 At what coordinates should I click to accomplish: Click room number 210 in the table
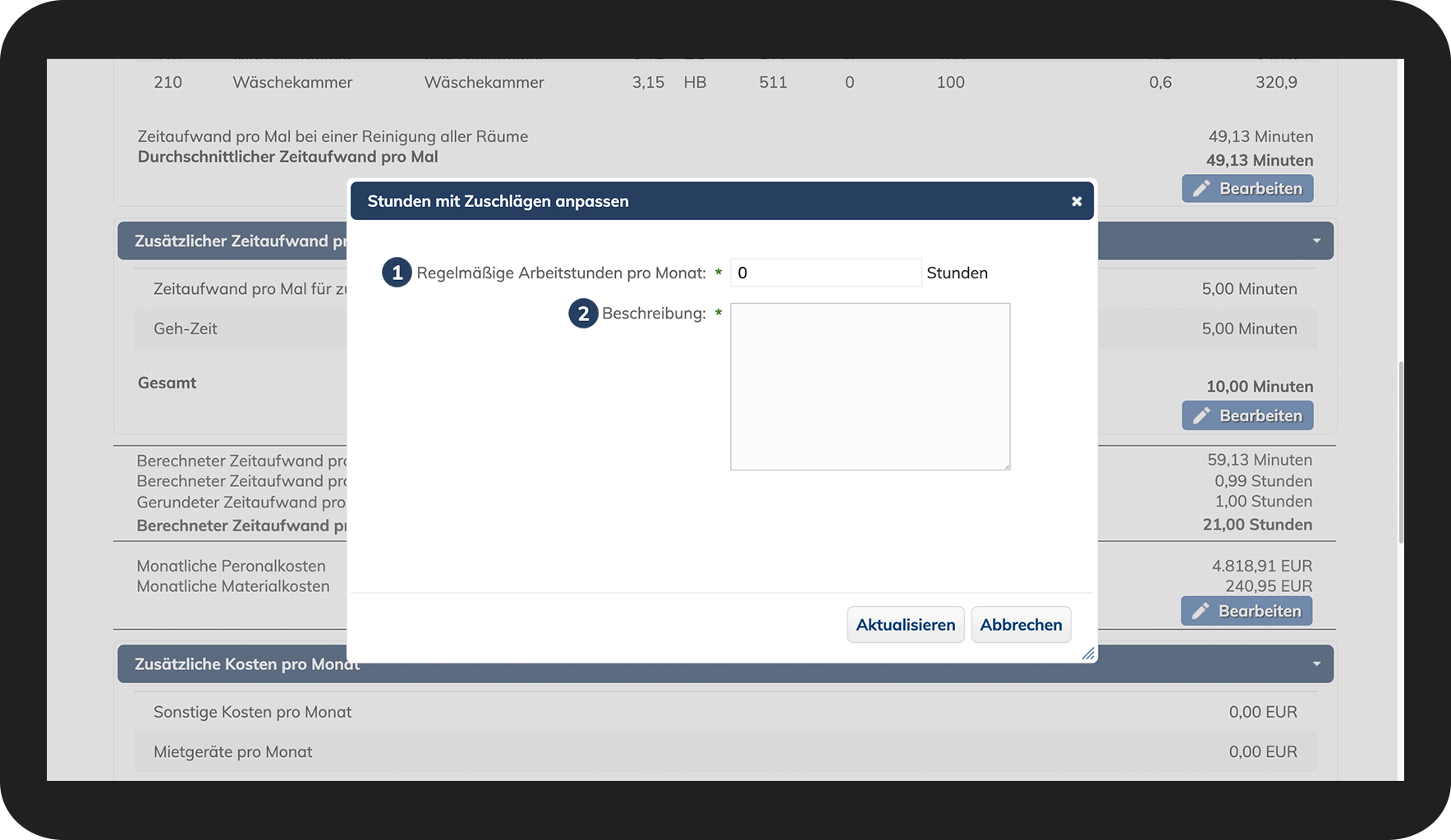(x=168, y=82)
